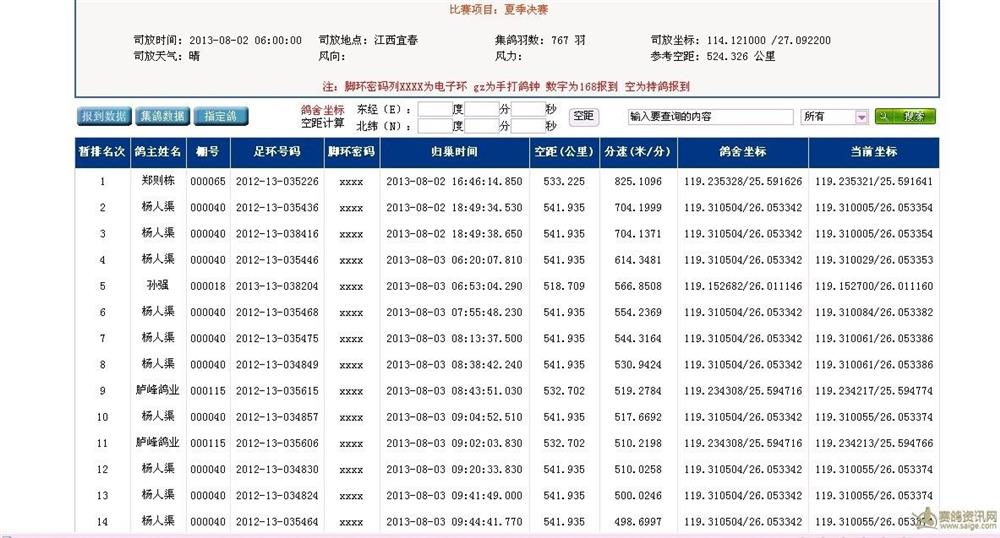Select speed value 500.0246
1000x538 pixels.
[638, 495]
